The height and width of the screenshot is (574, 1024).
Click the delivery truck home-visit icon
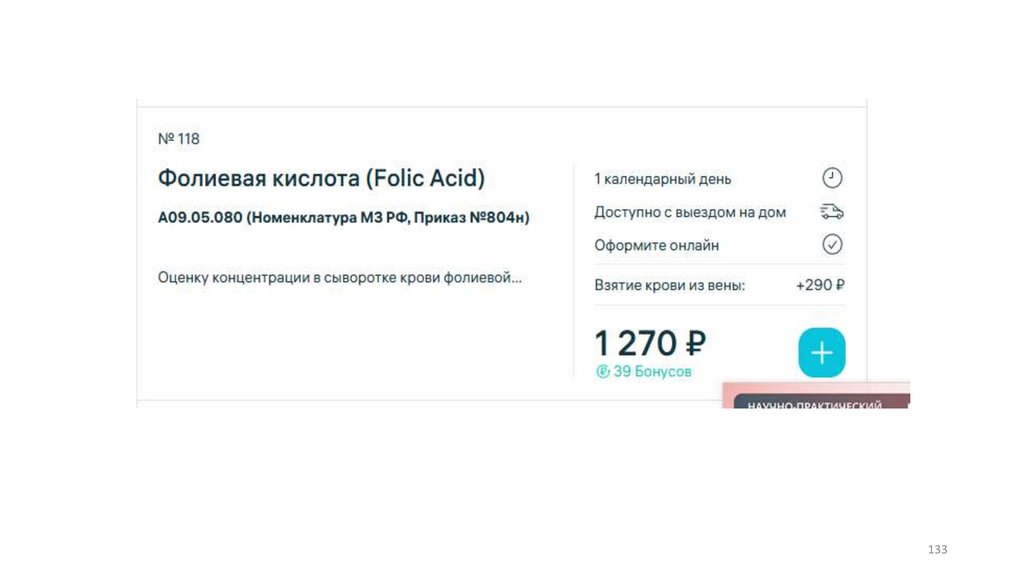832,212
